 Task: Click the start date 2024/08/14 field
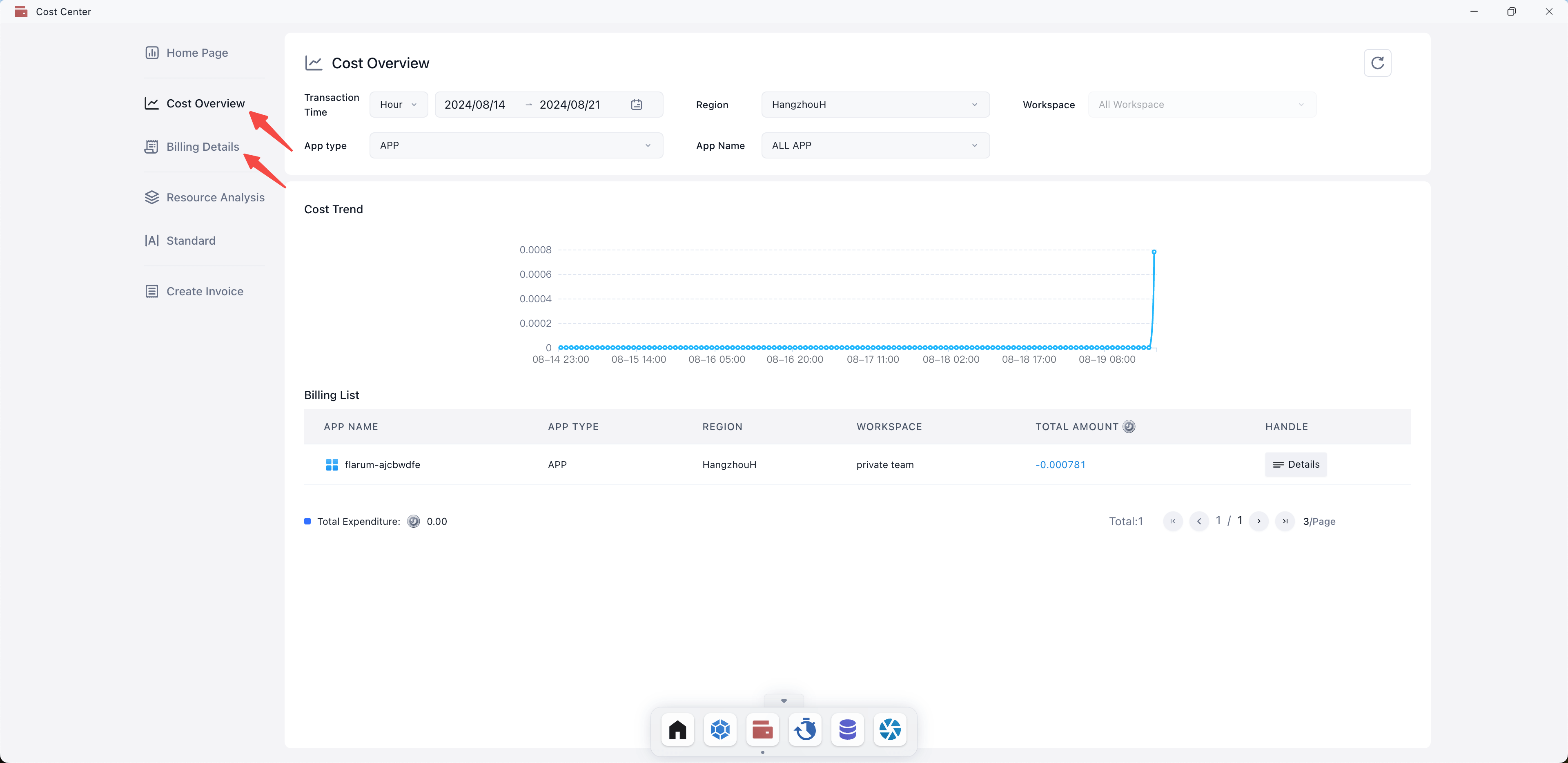[475, 105]
